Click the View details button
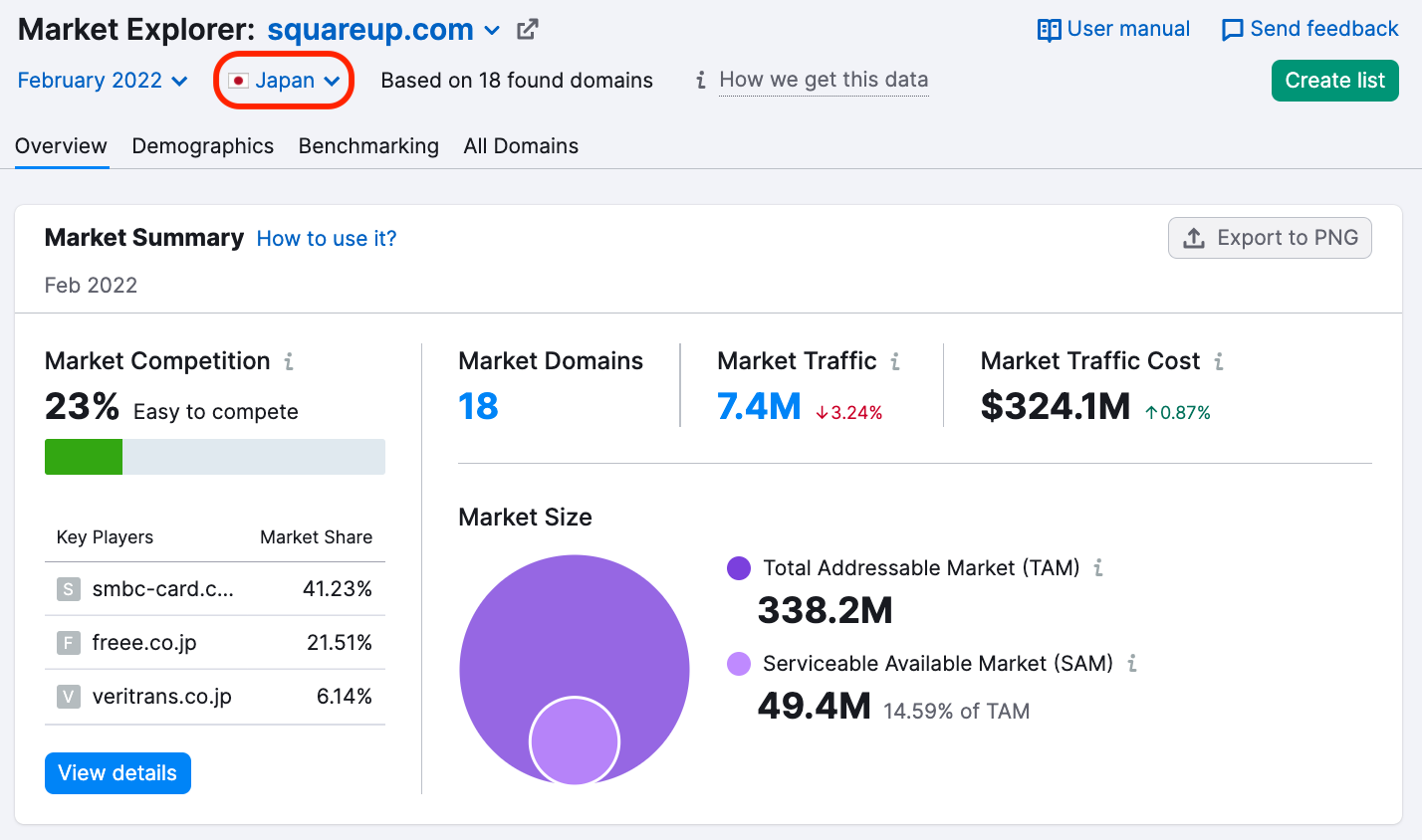Viewport: 1422px width, 840px height. 118,773
